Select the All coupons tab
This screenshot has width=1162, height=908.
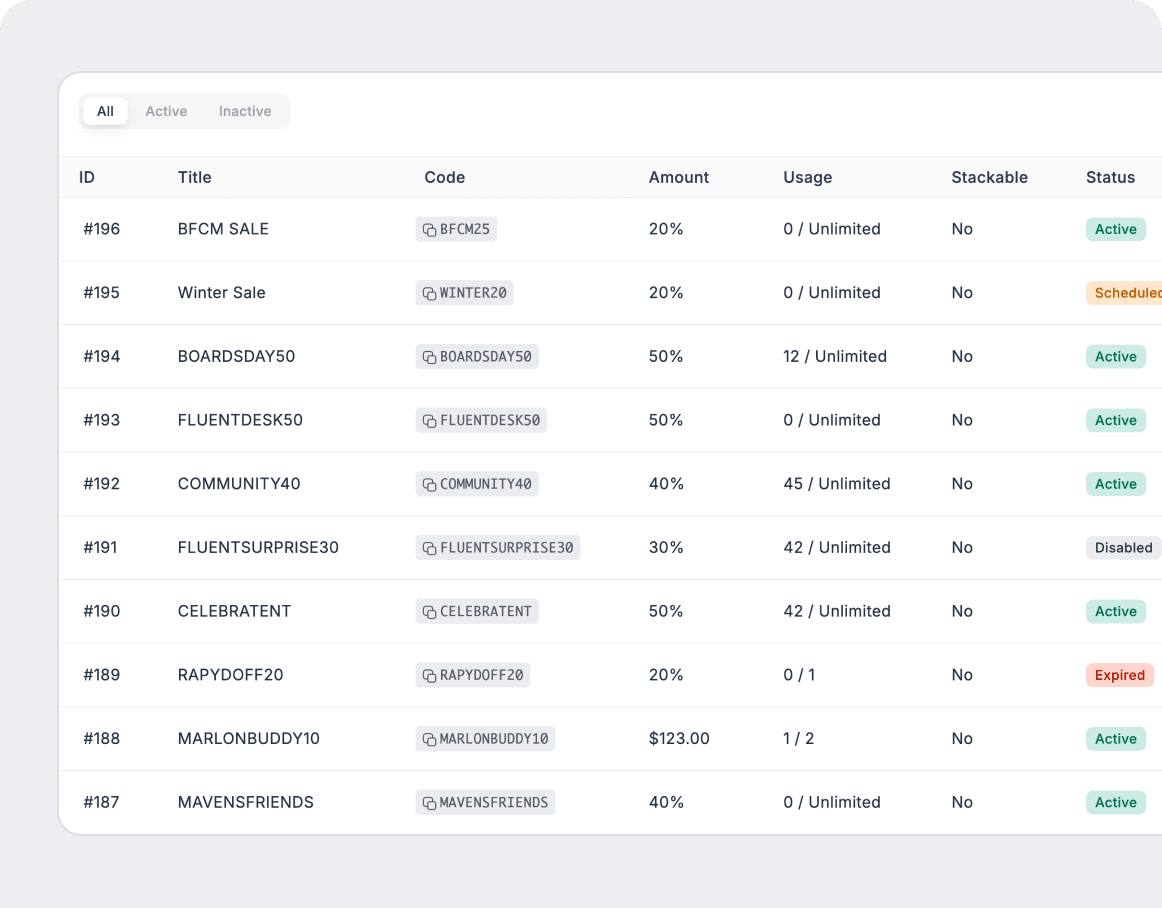click(105, 111)
